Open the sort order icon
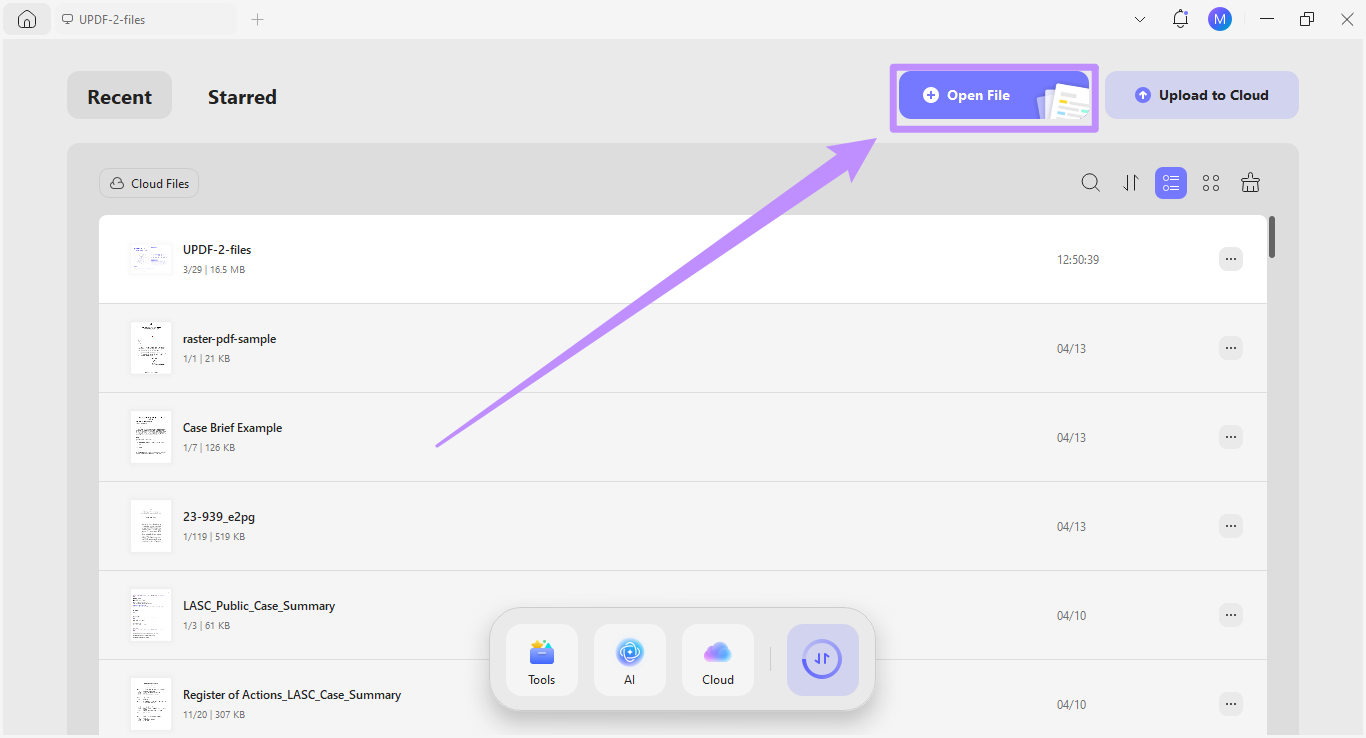The height and width of the screenshot is (738, 1366). (x=1131, y=183)
